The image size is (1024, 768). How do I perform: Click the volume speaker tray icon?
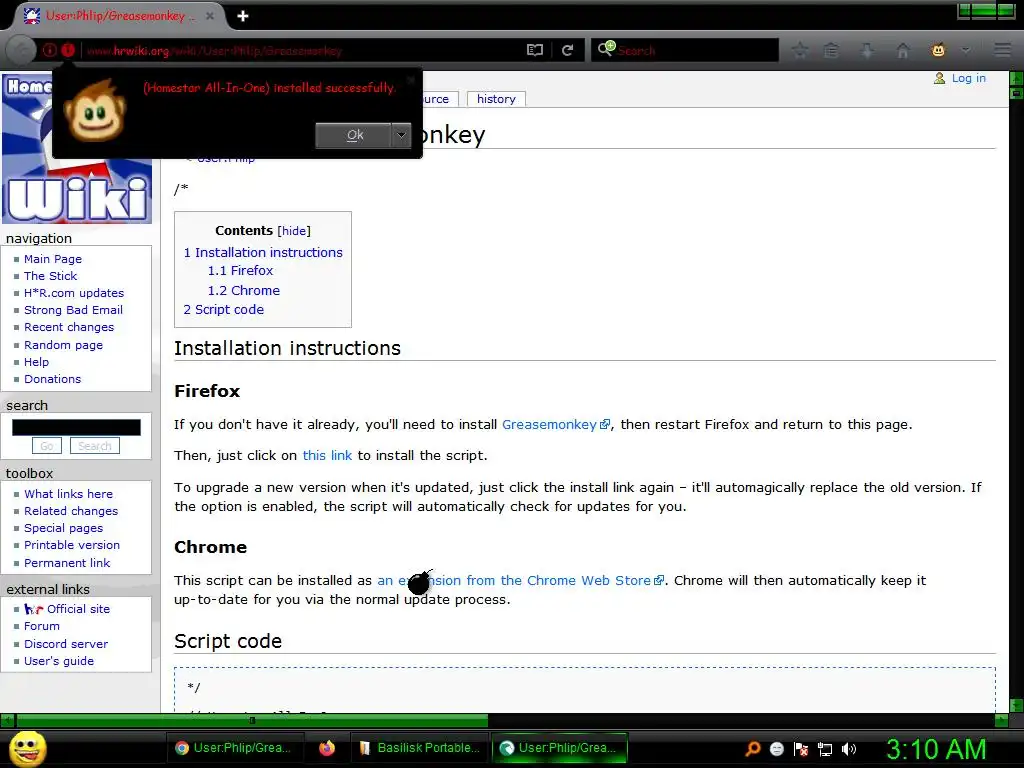(848, 749)
